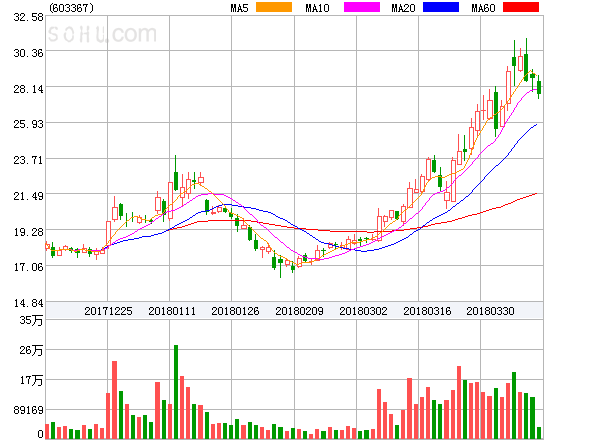Image resolution: width=600 pixels, height=440 pixels.
Task: Click the 14.84 price axis label
Action: (28, 303)
